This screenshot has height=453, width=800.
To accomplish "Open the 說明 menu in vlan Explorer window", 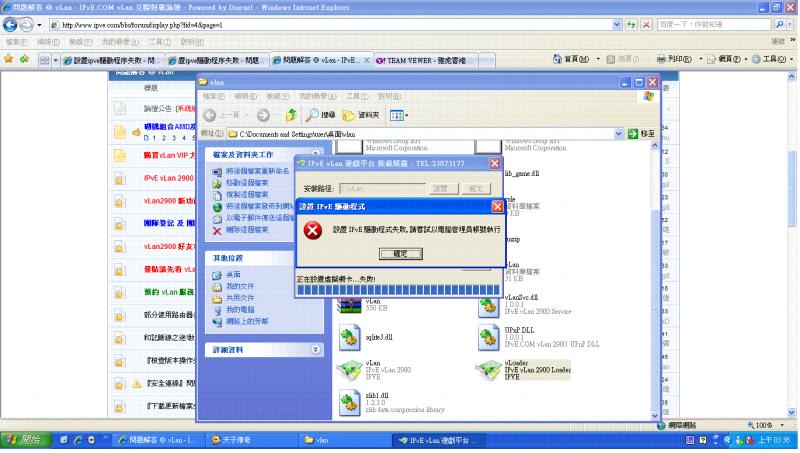I will click(x=389, y=96).
